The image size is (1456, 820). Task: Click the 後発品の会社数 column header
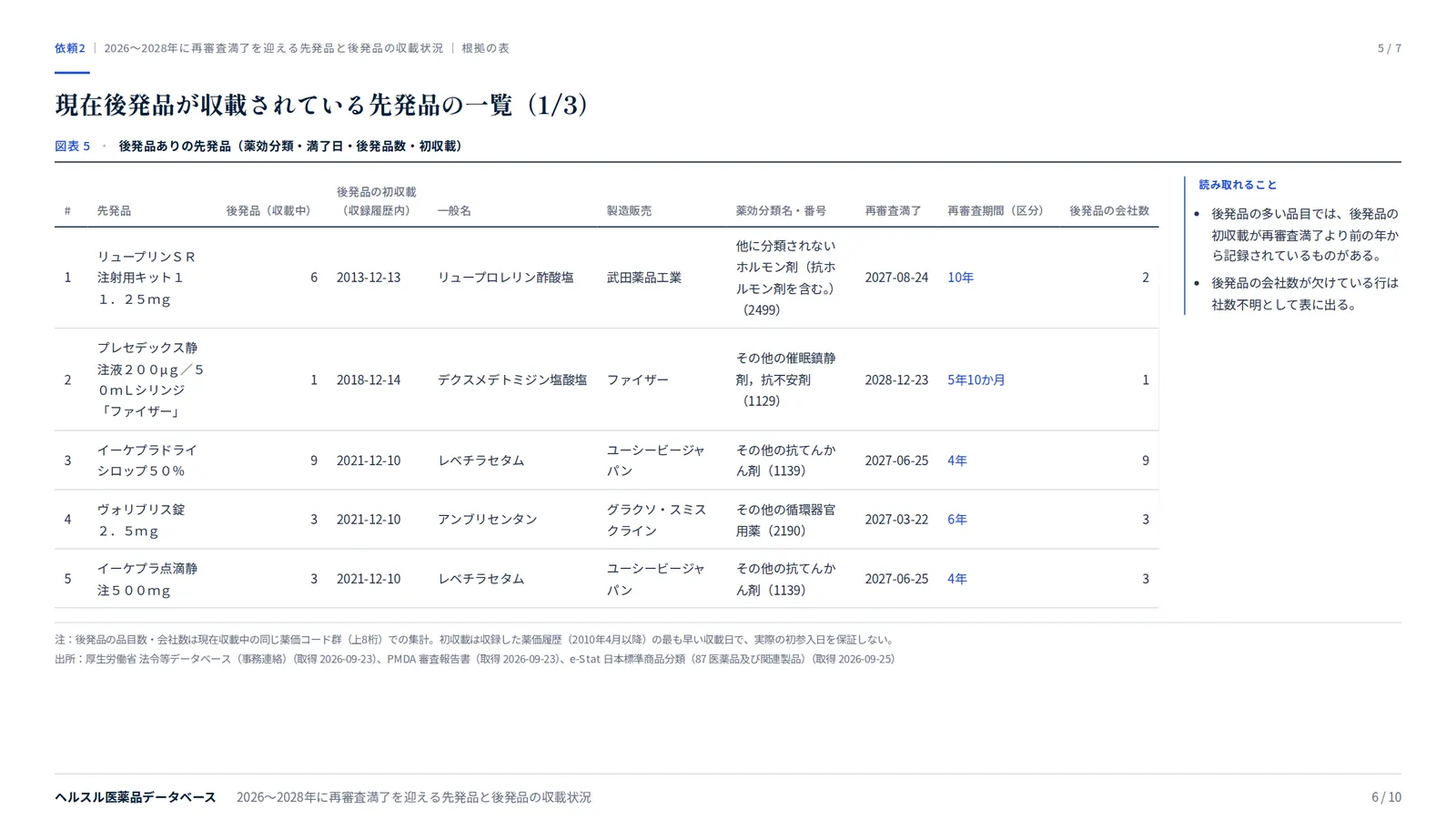1108,210
